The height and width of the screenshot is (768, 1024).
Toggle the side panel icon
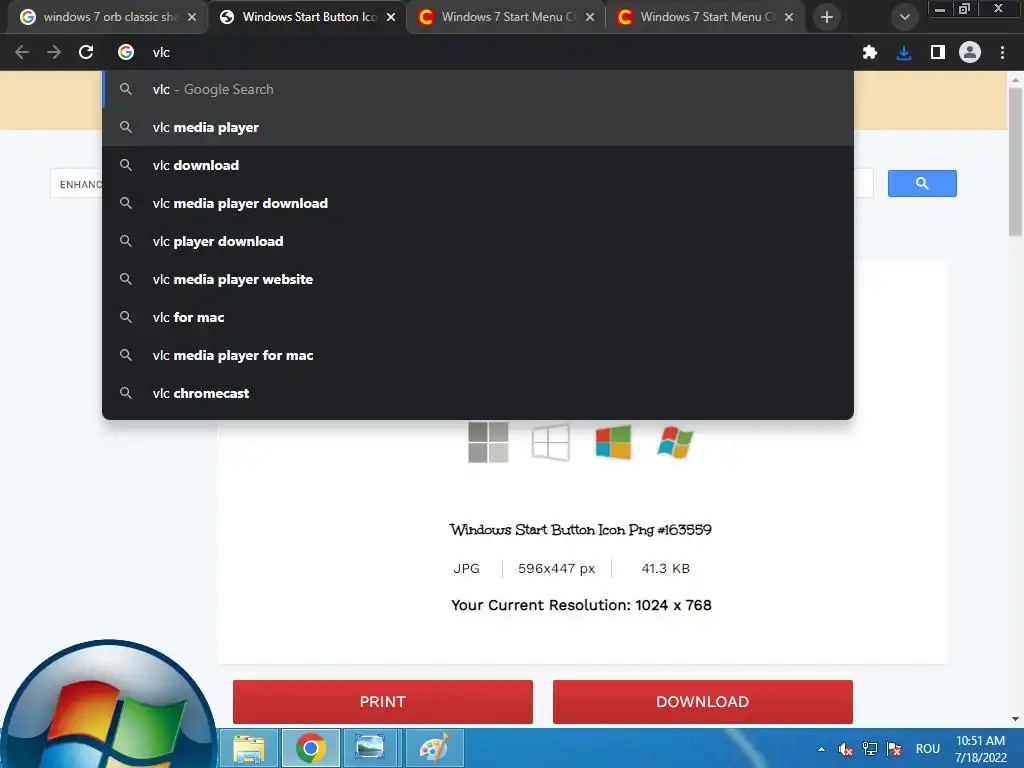pyautogui.click(x=938, y=52)
